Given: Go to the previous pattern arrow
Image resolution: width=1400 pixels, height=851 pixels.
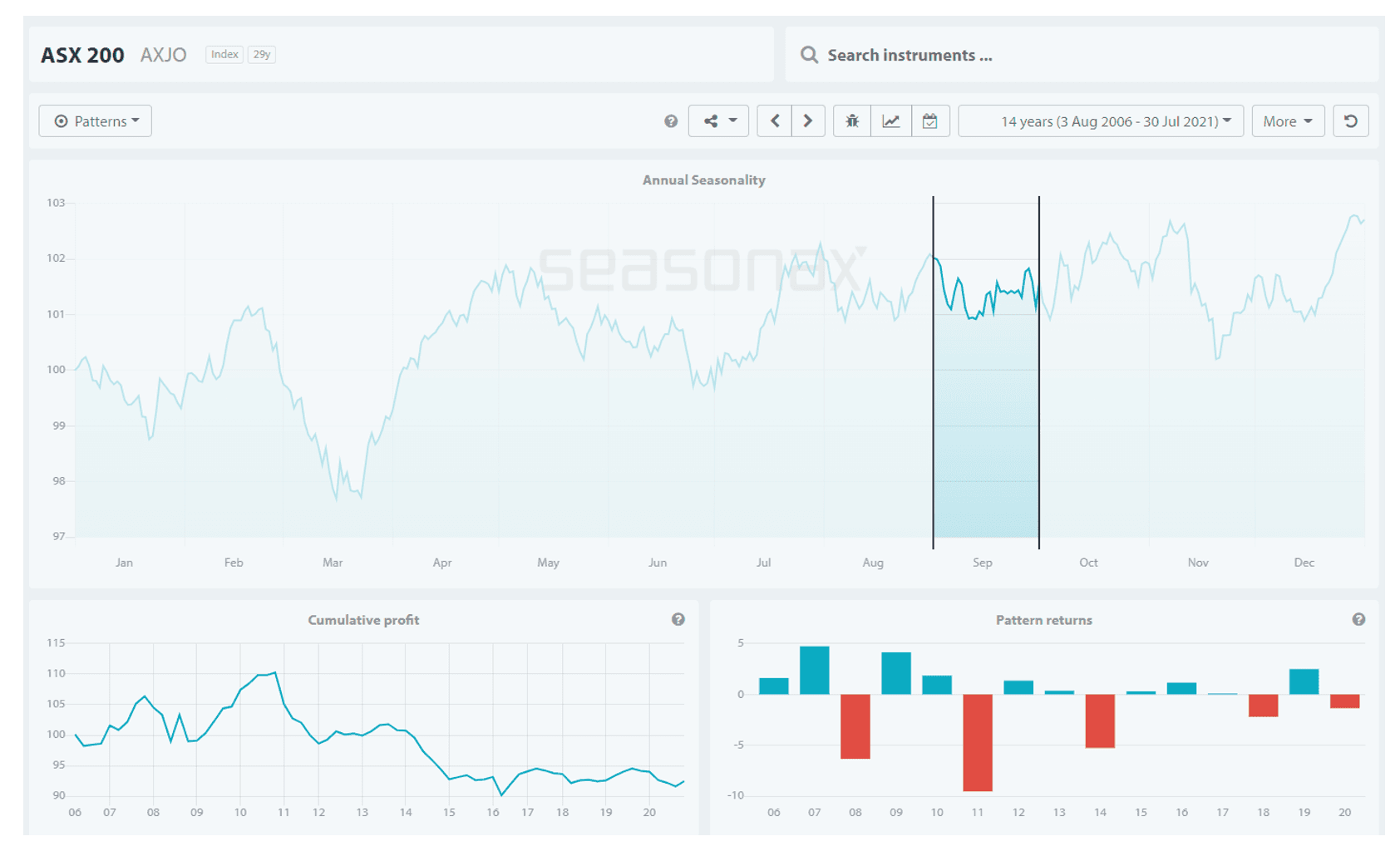Looking at the screenshot, I should point(774,121).
